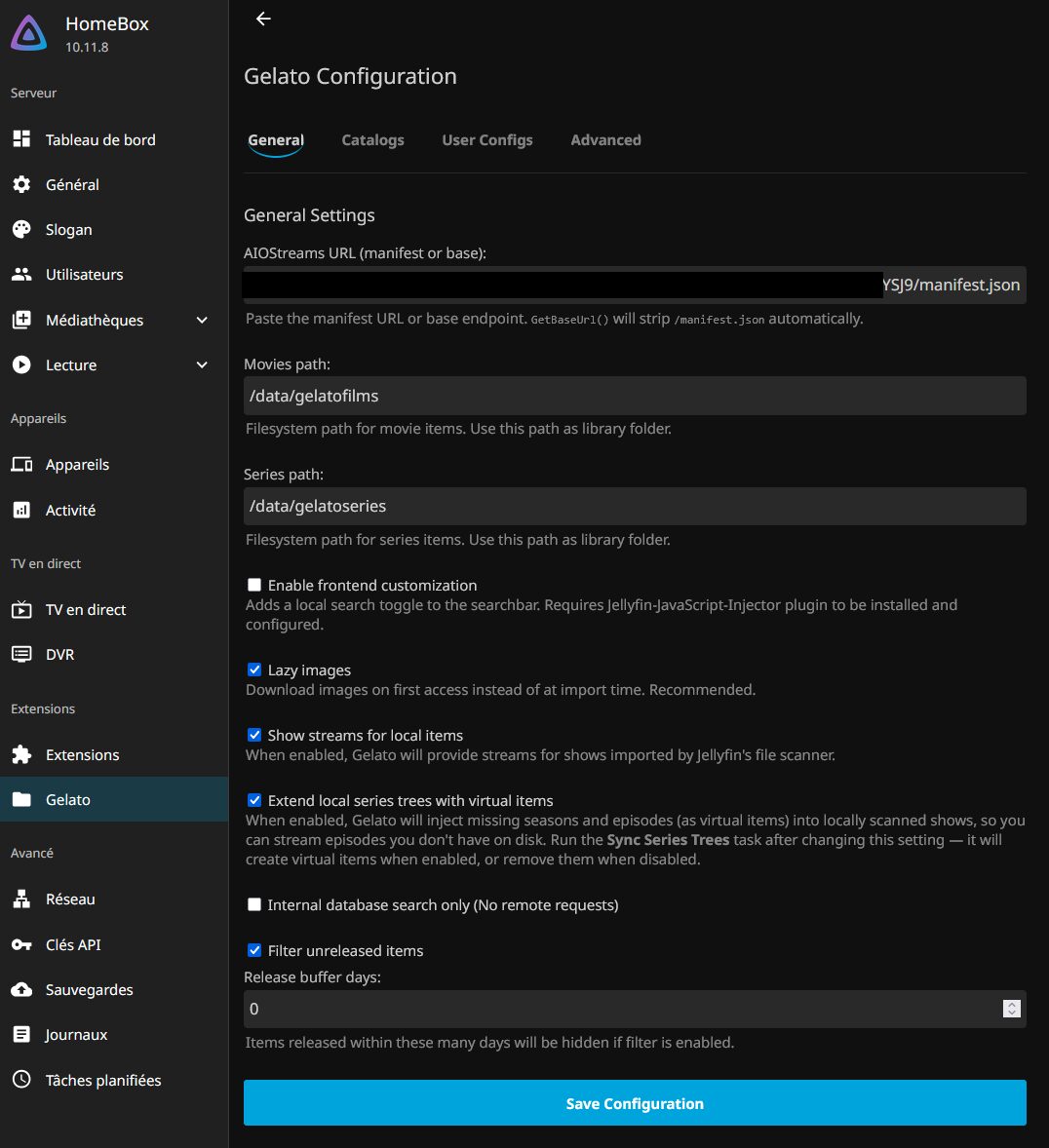Image resolution: width=1049 pixels, height=1148 pixels.
Task: Click the DVR list icon
Action: pyautogui.click(x=22, y=654)
